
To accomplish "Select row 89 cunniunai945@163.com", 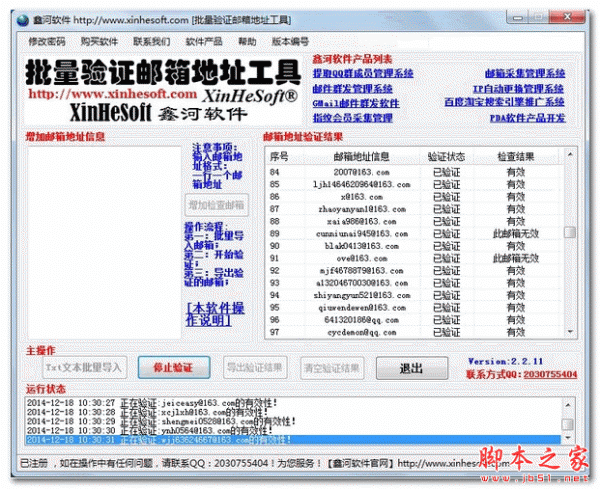I will click(415, 233).
